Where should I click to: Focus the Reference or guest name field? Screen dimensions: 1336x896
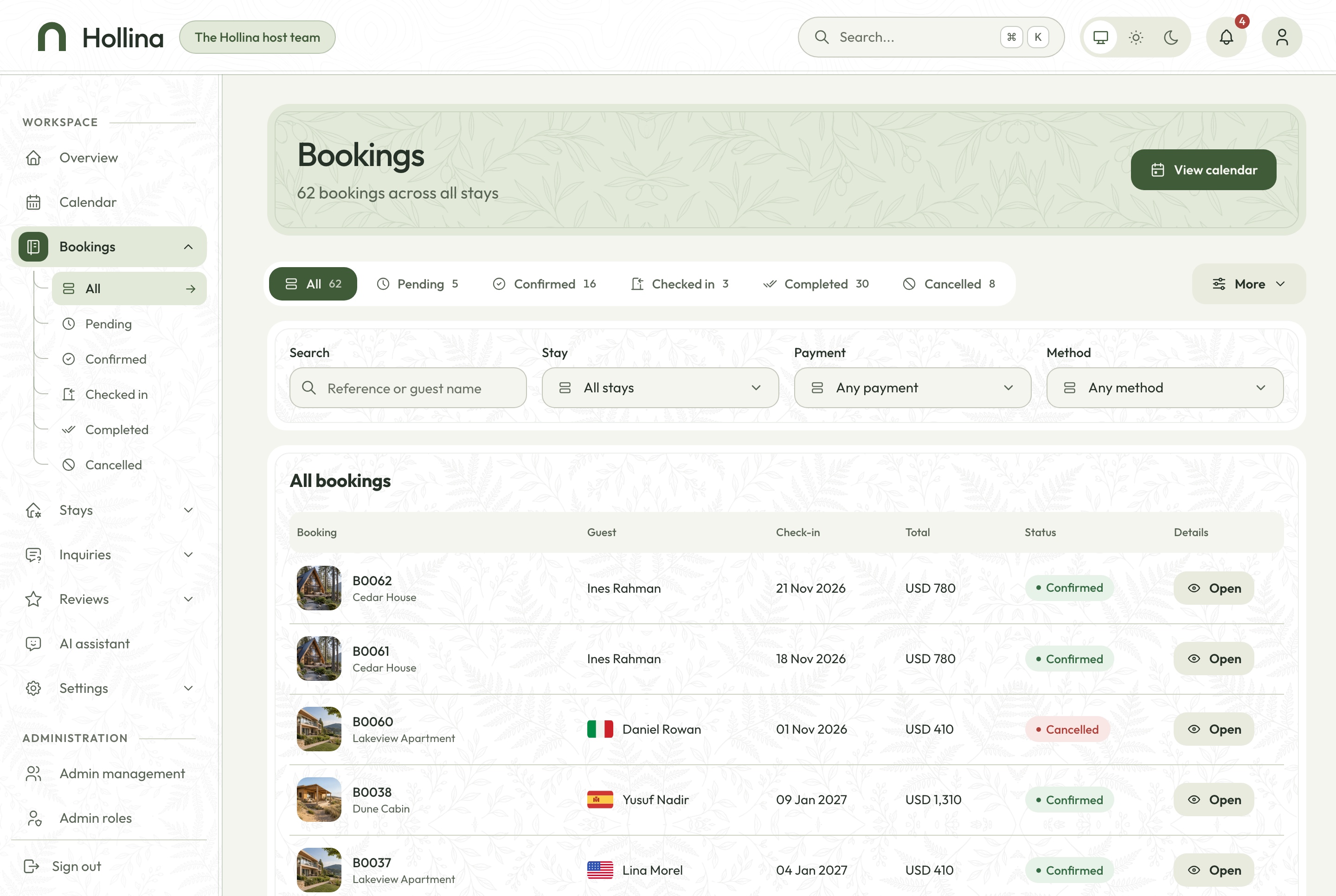(x=408, y=388)
